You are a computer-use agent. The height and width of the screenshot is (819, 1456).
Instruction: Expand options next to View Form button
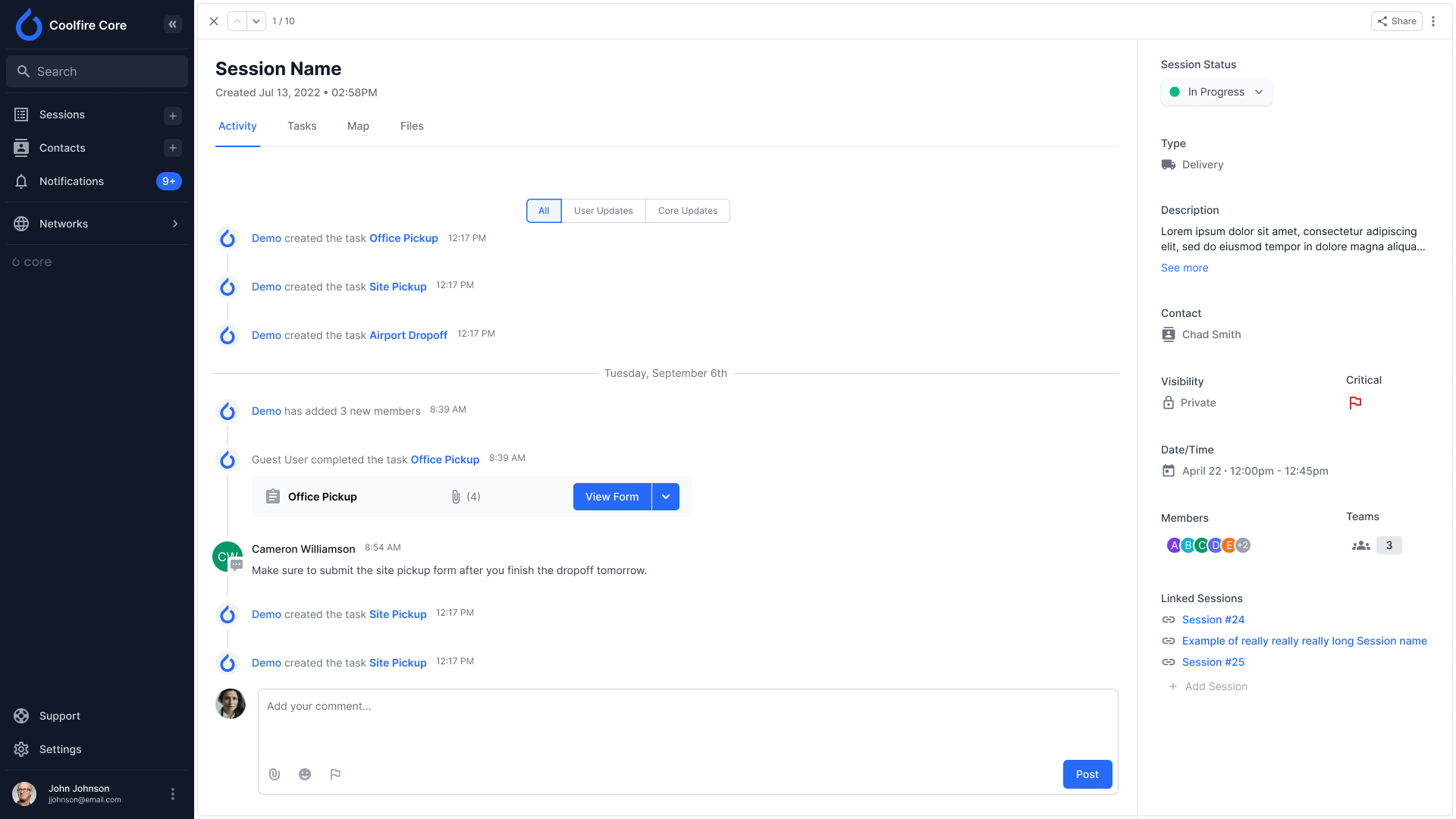665,497
